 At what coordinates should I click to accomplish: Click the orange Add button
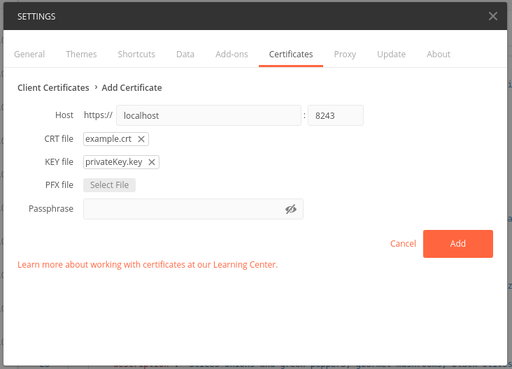pyautogui.click(x=458, y=244)
